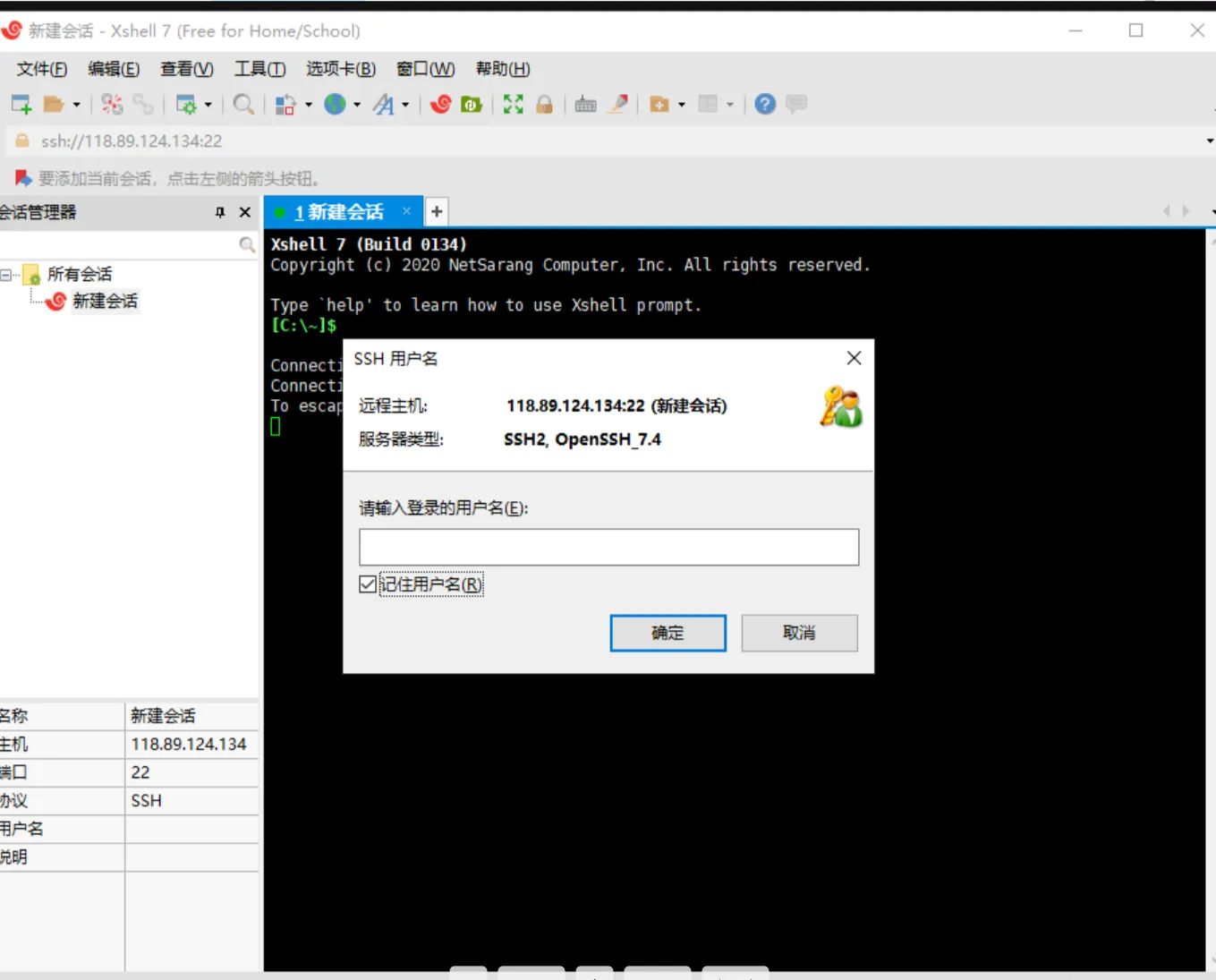1216x980 pixels.
Task: Click the font icon in toolbar
Action: (x=383, y=105)
